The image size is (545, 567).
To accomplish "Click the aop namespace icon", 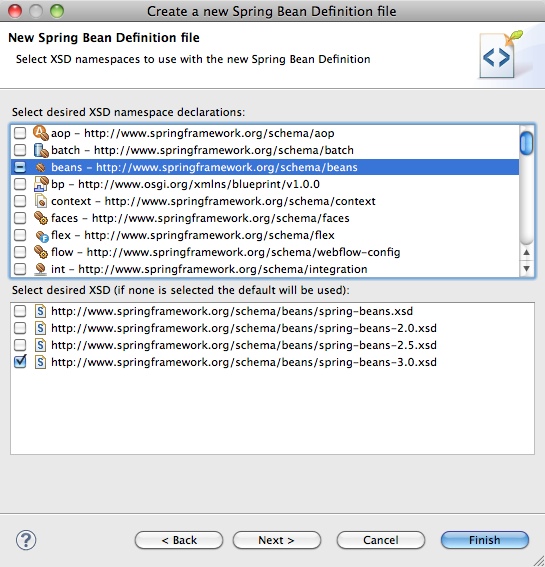I will 41,133.
